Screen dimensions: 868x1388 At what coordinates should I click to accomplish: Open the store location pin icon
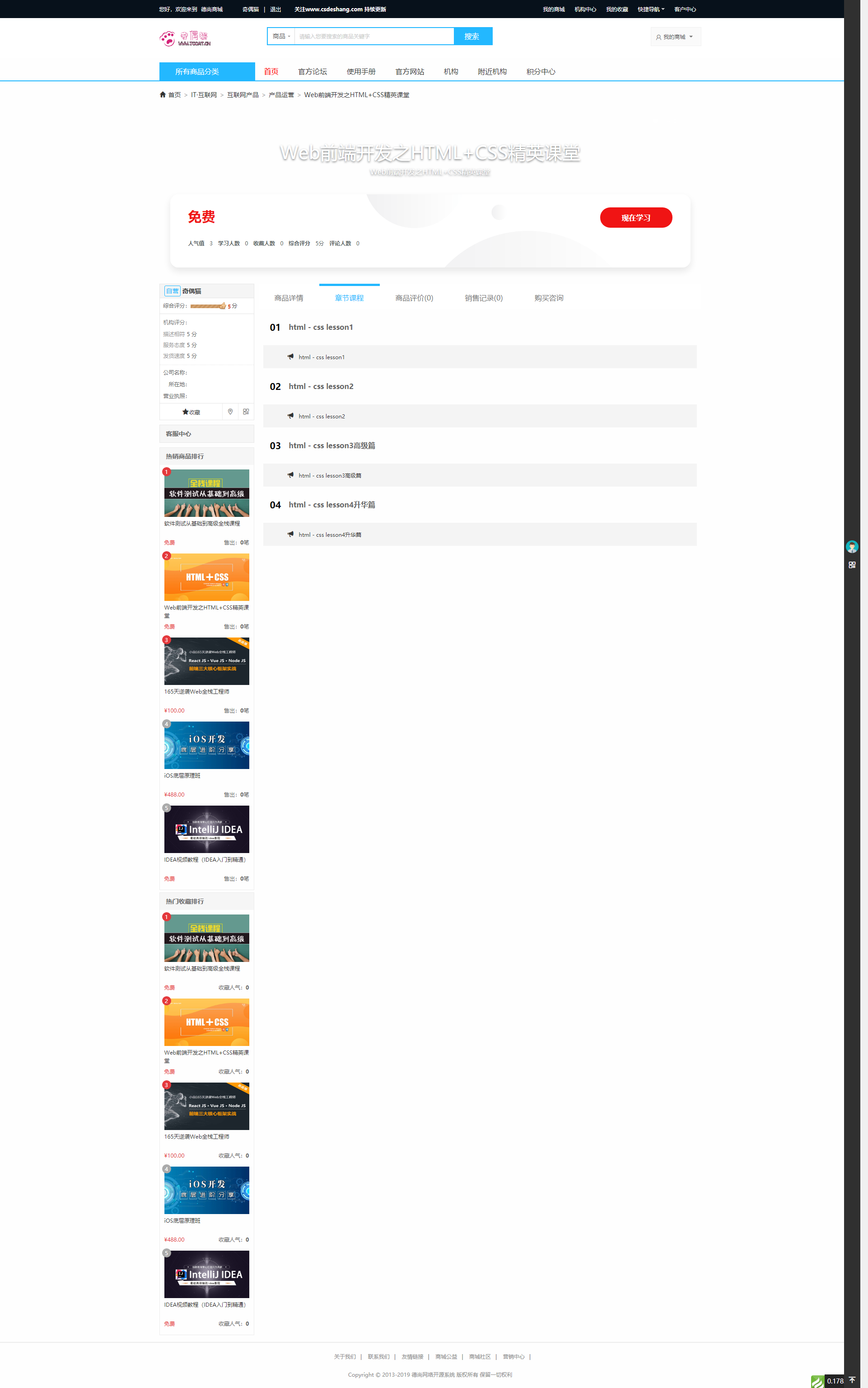click(x=230, y=411)
